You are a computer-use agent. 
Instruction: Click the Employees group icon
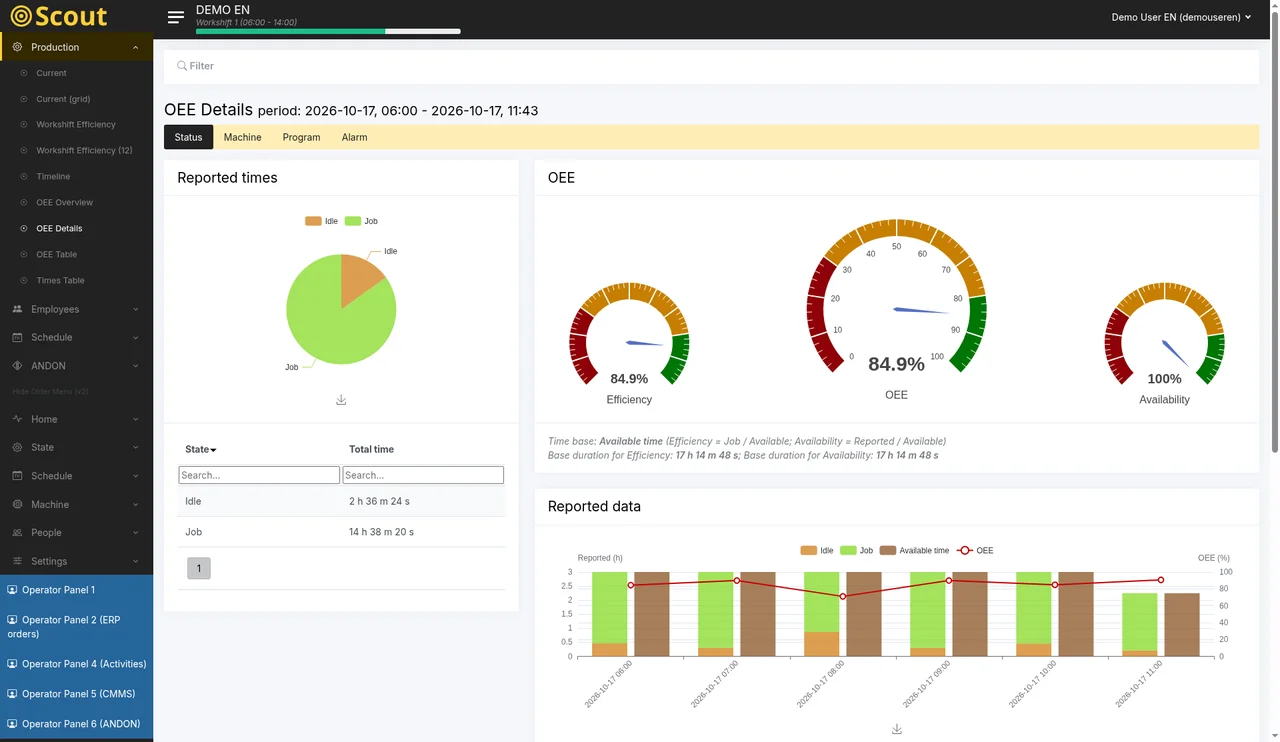[x=17, y=309]
